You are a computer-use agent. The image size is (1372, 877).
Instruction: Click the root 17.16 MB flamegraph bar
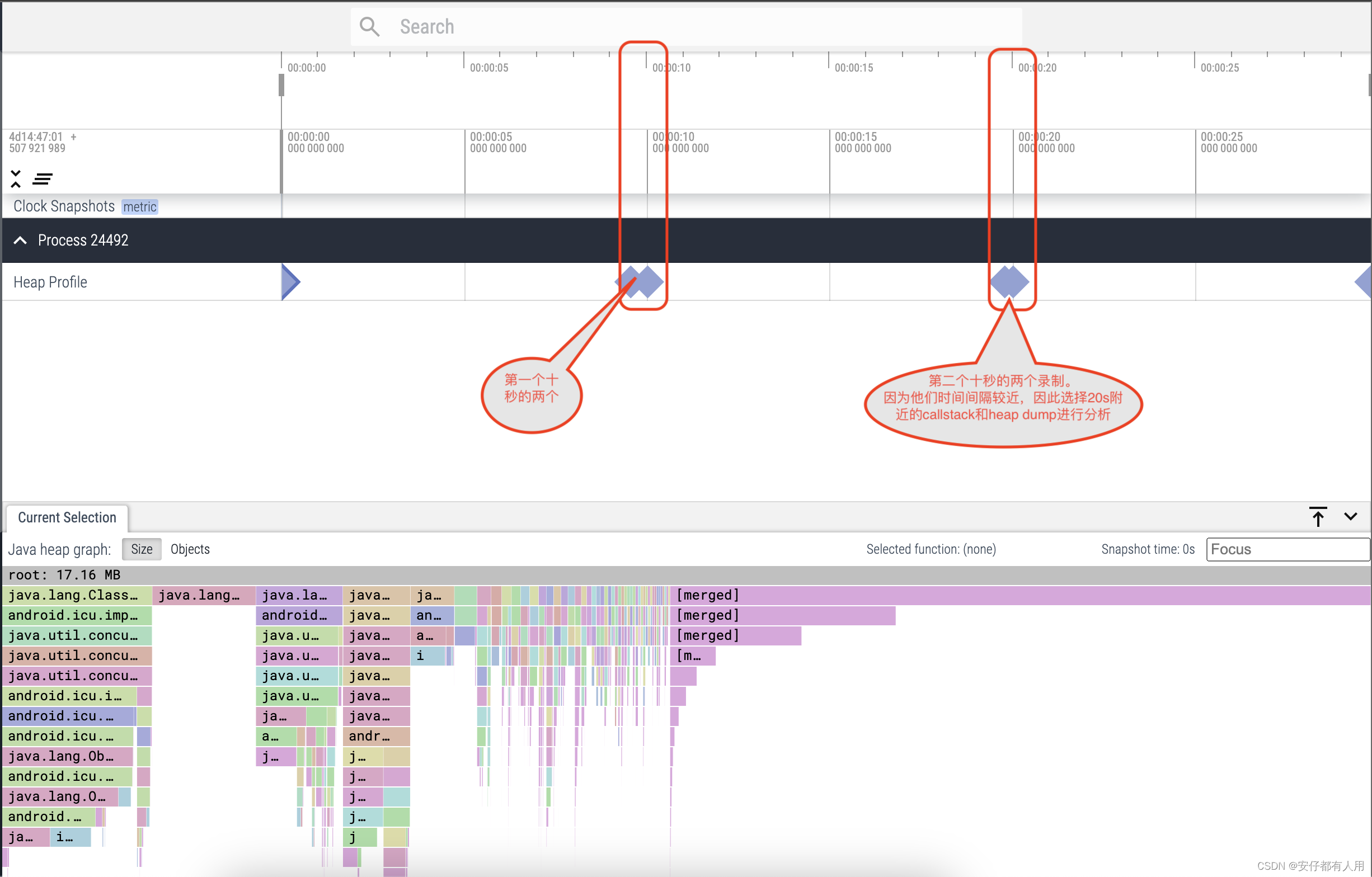coord(686,575)
